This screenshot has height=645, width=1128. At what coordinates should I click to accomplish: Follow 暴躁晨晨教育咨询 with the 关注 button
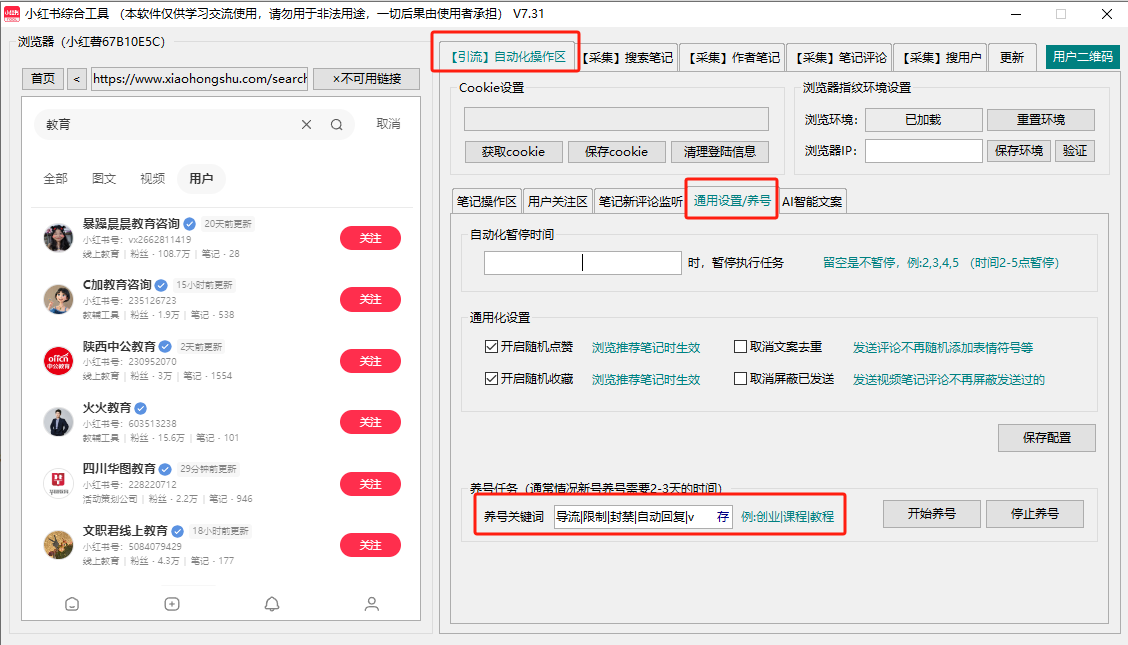370,238
